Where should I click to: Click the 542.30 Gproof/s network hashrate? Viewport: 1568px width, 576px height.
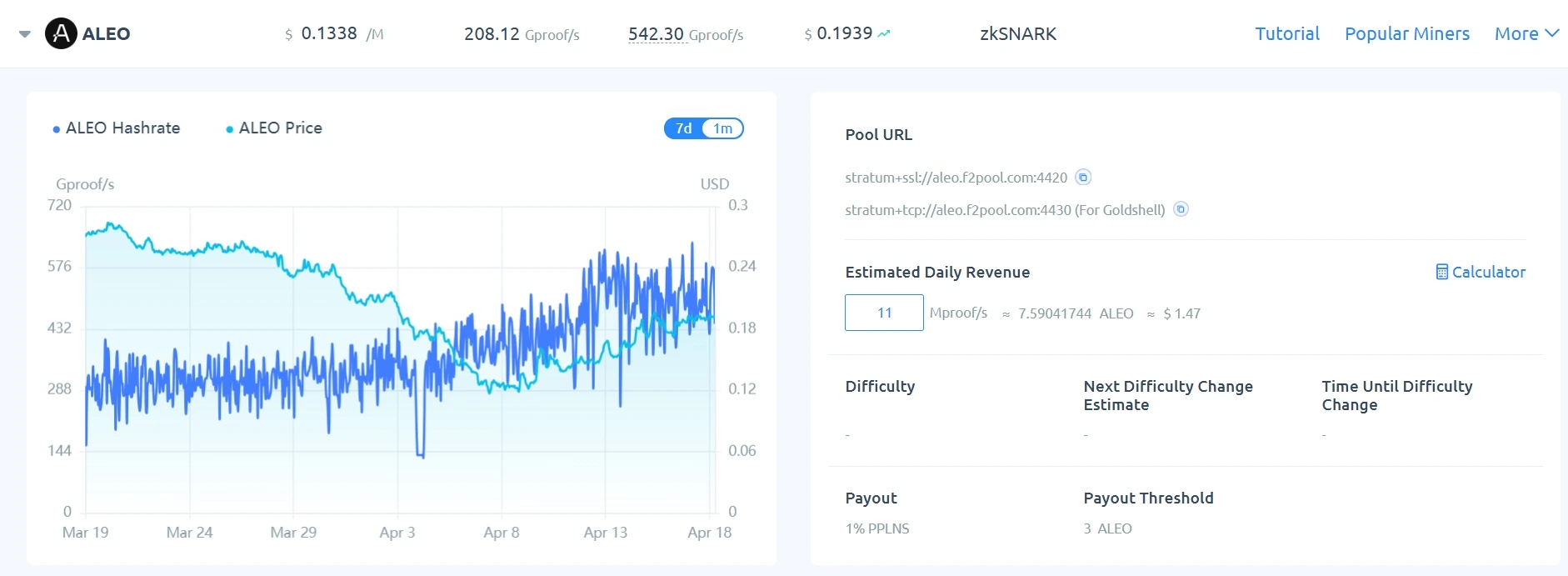pos(686,34)
